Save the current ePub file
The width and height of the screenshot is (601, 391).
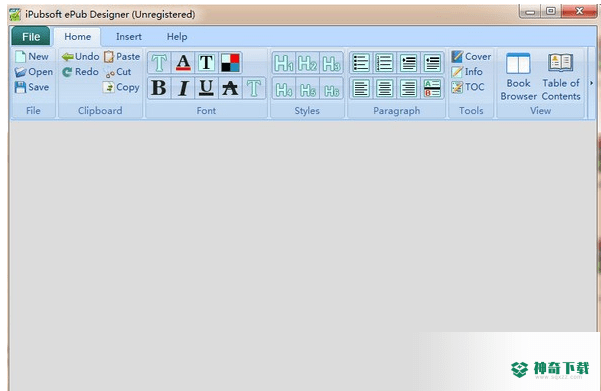(32, 87)
